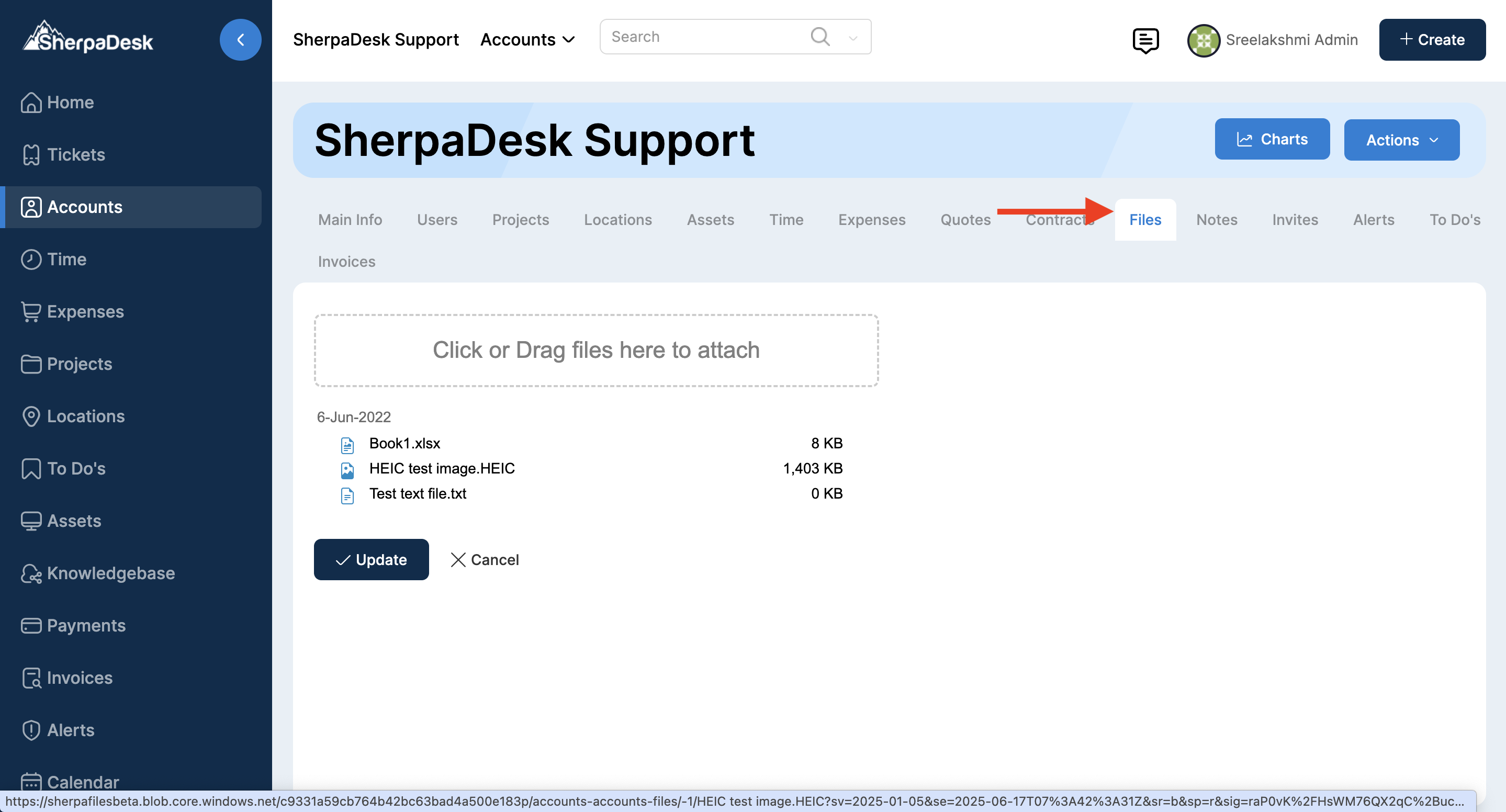
Task: Expand the Accounts dropdown in header
Action: 527,40
